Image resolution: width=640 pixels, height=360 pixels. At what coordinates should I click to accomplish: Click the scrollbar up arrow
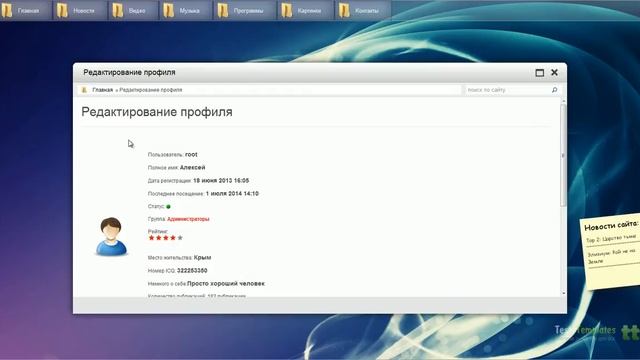564,101
